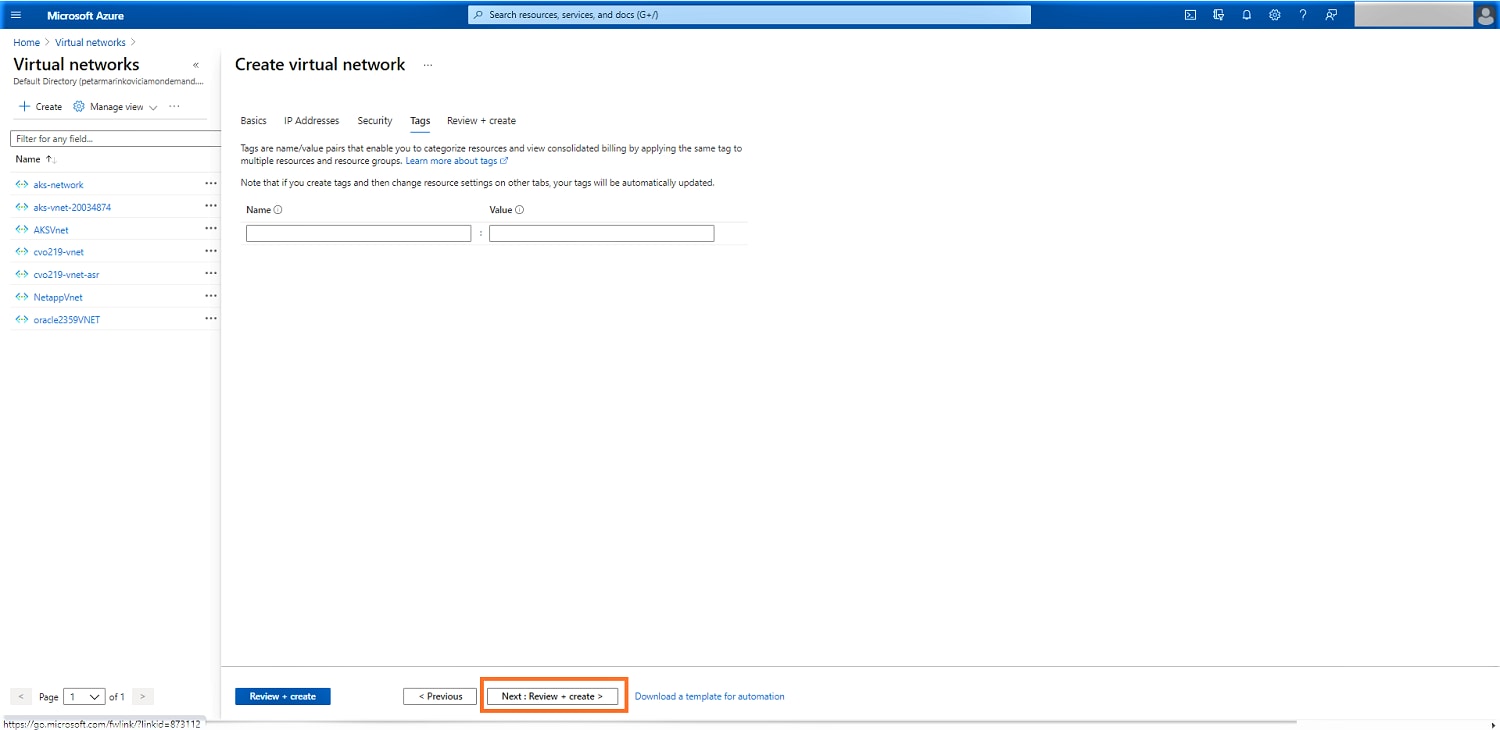Open the portal settings gear
The image size is (1500, 730).
click(1274, 15)
